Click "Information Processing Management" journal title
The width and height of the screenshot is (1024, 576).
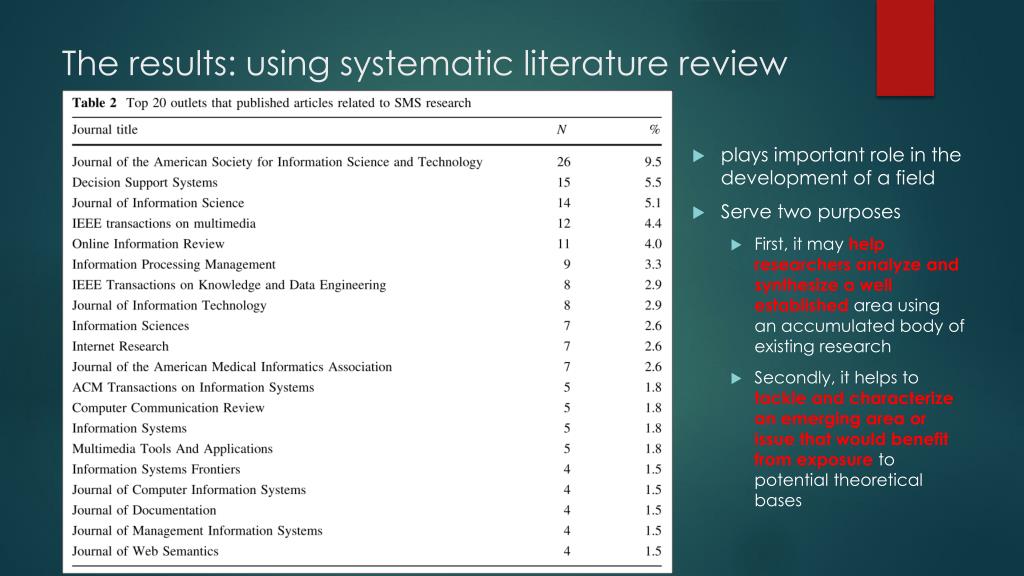tap(174, 264)
